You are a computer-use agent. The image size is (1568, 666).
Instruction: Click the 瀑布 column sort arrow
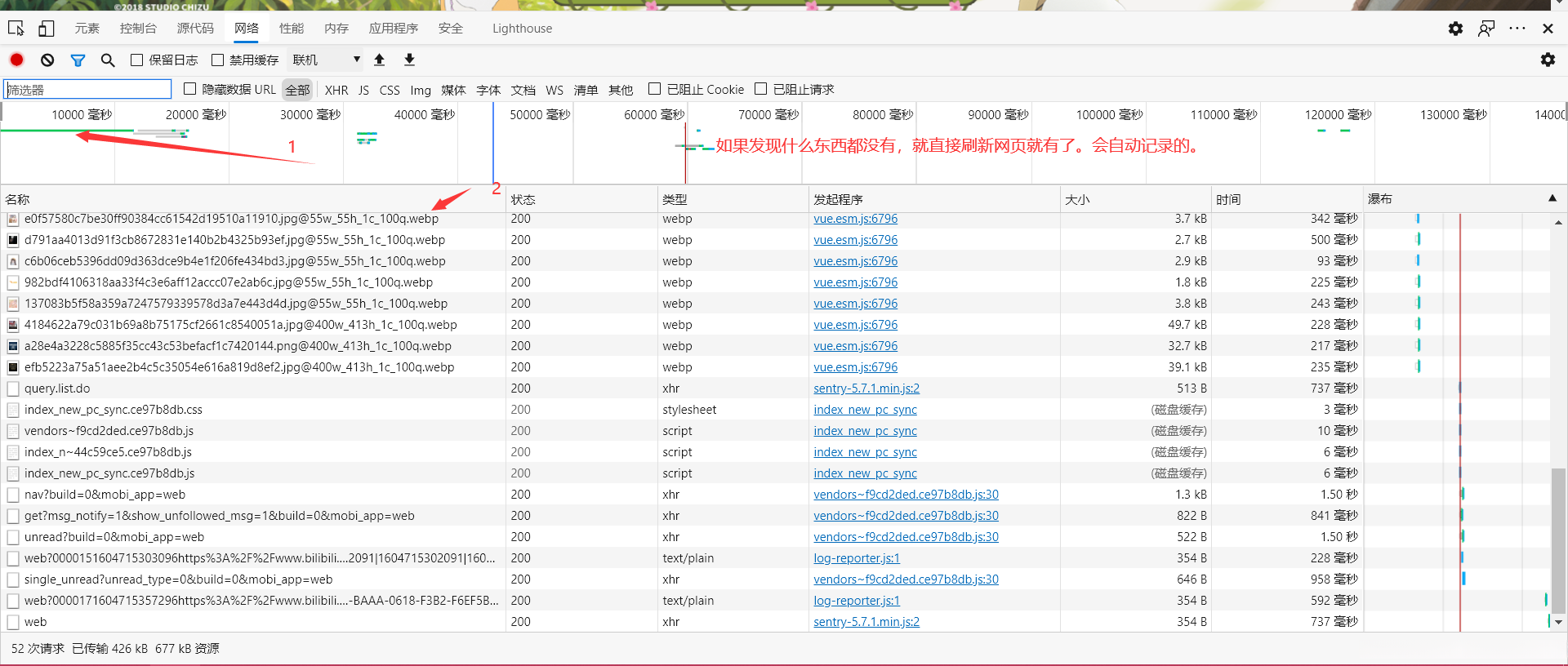click(1552, 198)
